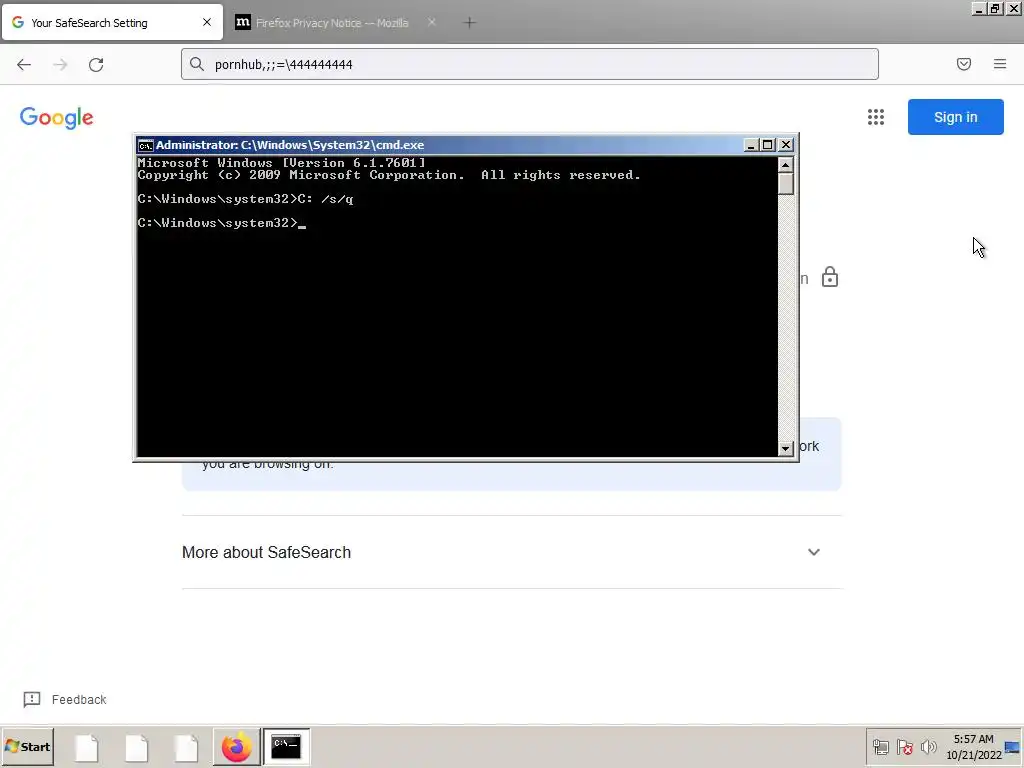This screenshot has height=768, width=1024.
Task: Click the cmd vertical scrollbar thumb
Action: [x=786, y=184]
